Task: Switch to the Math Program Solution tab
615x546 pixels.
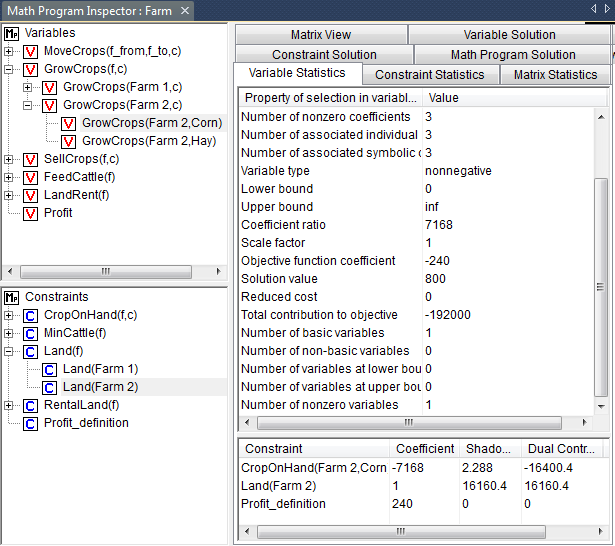Action: click(x=513, y=55)
